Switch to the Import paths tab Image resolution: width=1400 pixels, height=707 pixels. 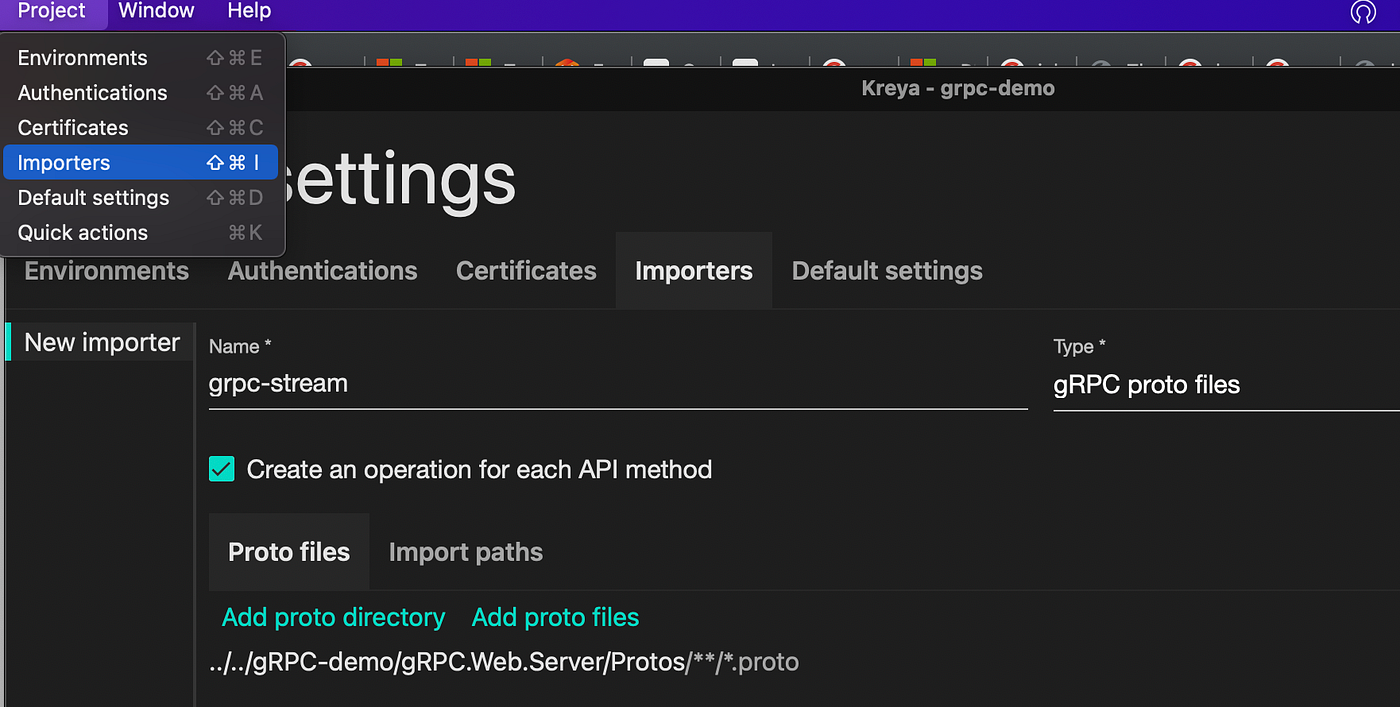[465, 552]
